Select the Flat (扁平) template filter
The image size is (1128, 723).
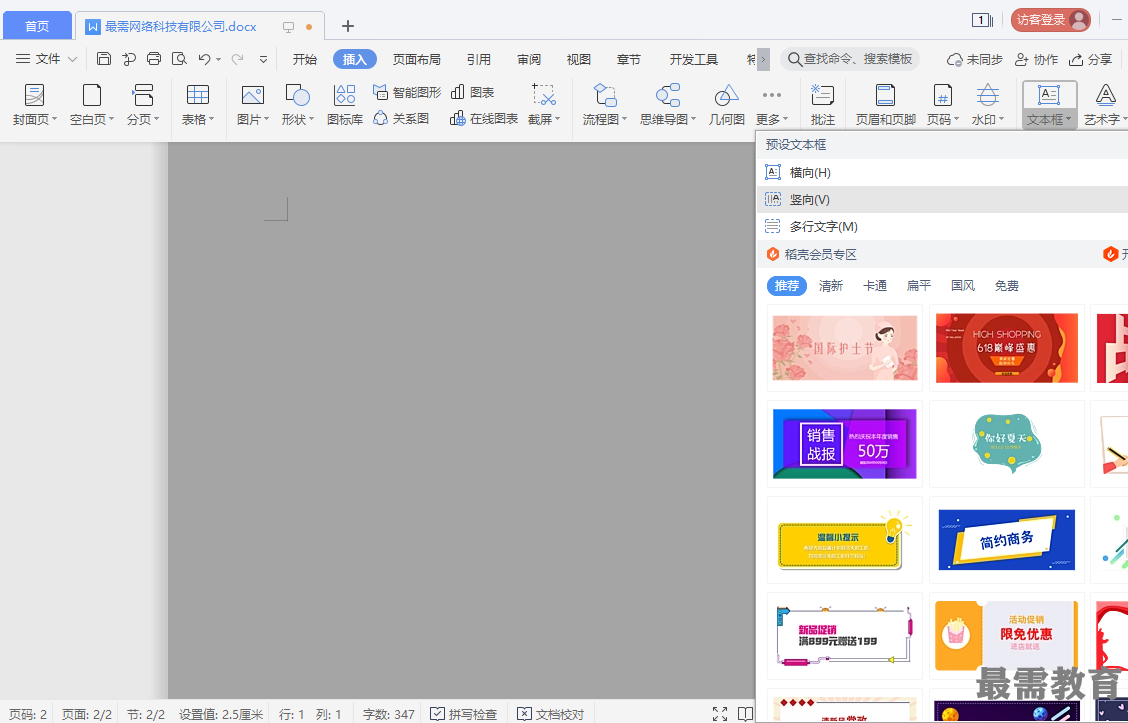click(x=919, y=286)
